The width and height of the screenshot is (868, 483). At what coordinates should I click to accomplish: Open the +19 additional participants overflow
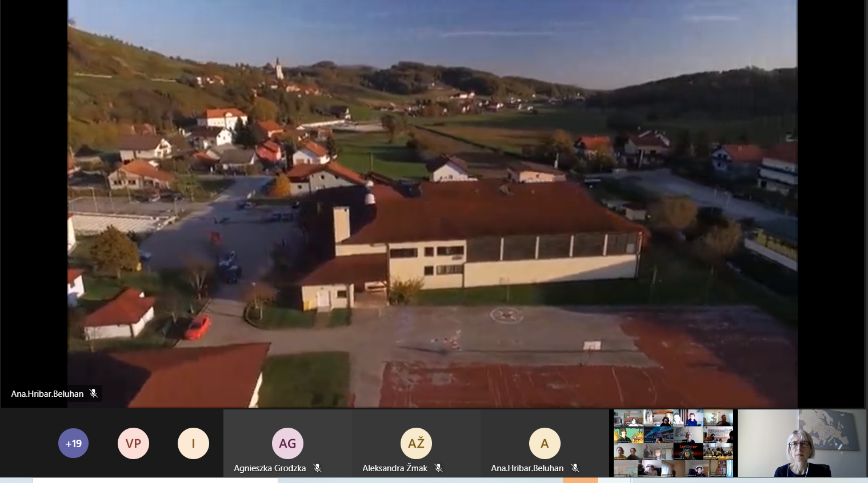[x=73, y=443]
